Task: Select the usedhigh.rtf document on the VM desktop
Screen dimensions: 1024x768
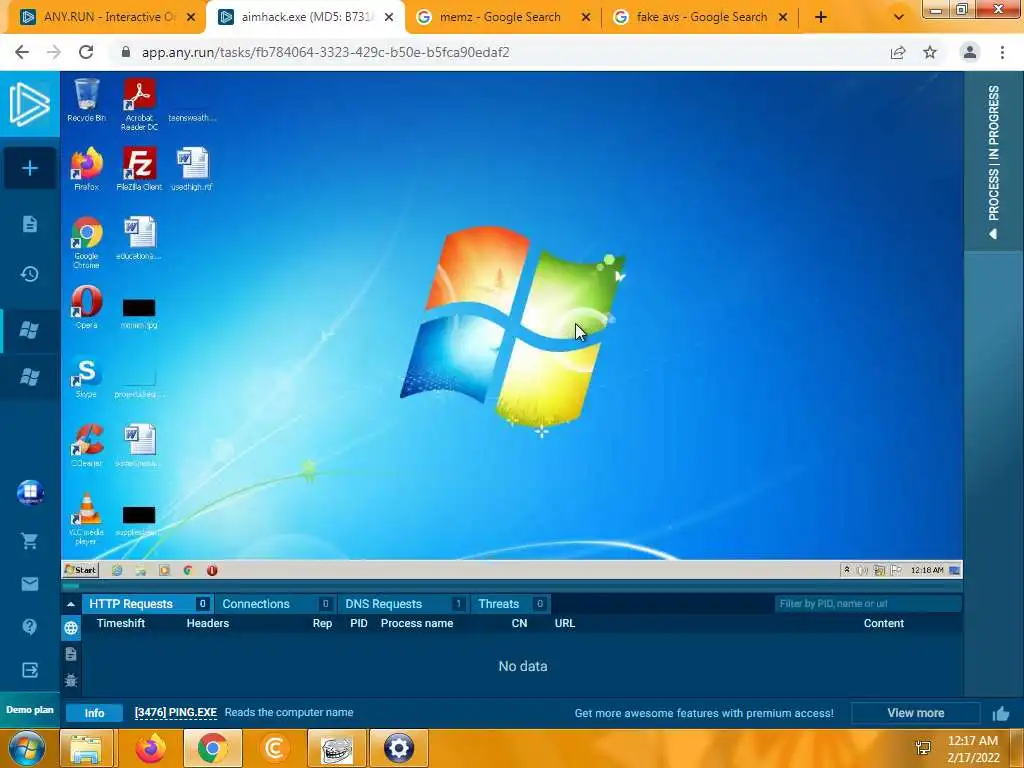Action: pyautogui.click(x=192, y=168)
